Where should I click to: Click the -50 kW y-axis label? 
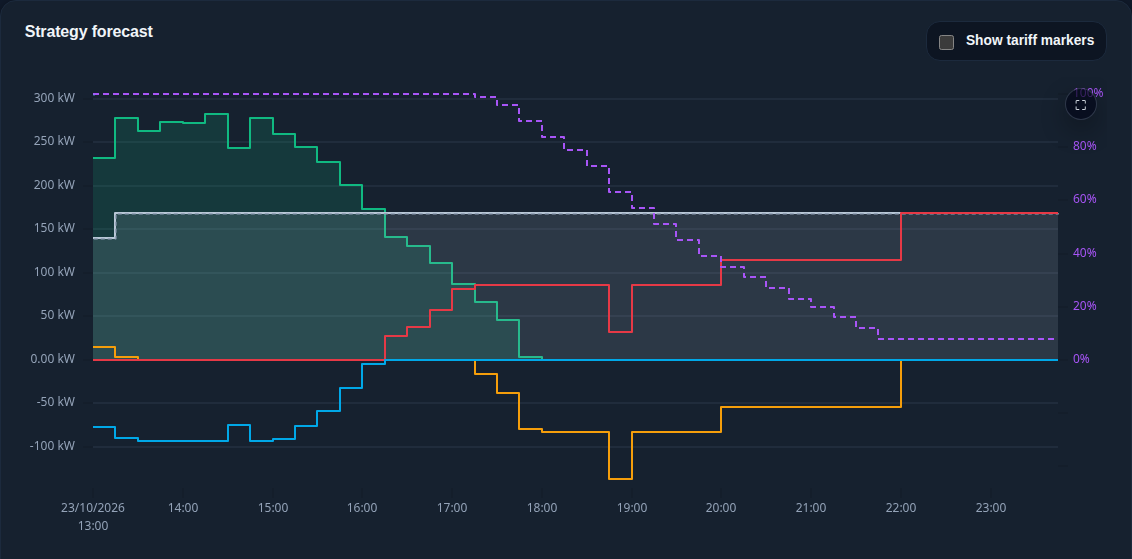55,402
